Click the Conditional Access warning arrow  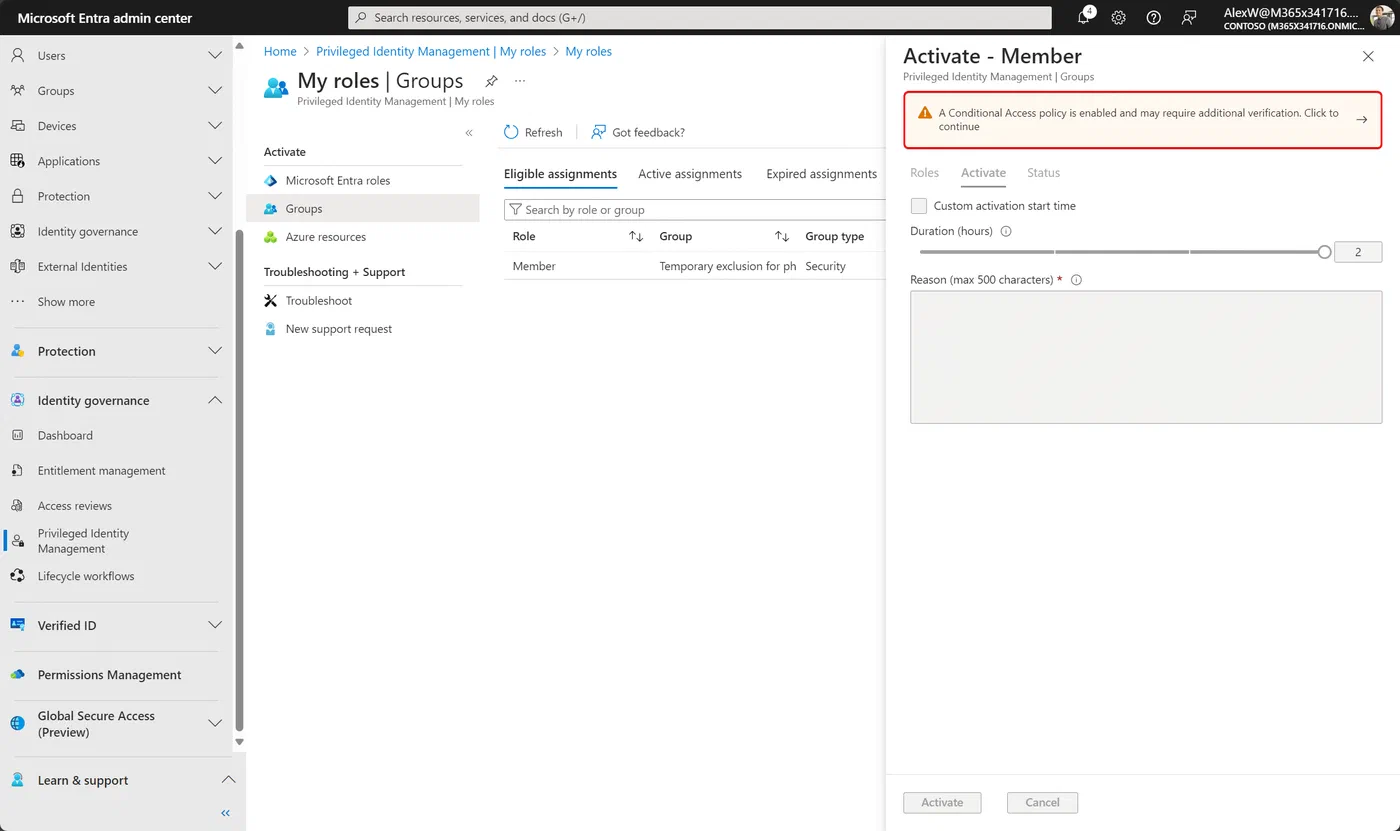click(1361, 120)
